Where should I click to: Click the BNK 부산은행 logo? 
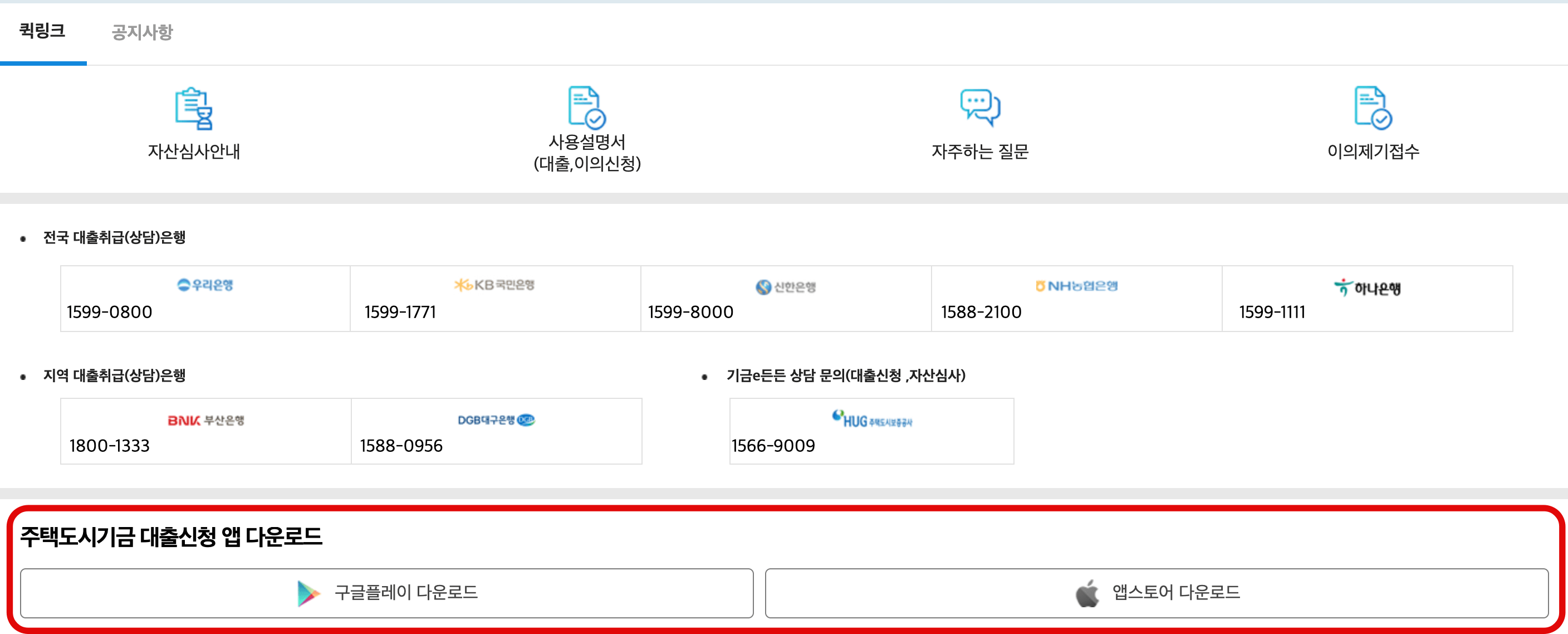205,420
